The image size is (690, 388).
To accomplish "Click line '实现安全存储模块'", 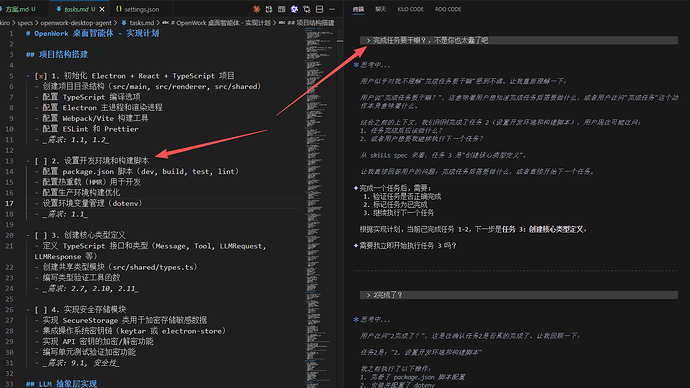I will click(95, 309).
